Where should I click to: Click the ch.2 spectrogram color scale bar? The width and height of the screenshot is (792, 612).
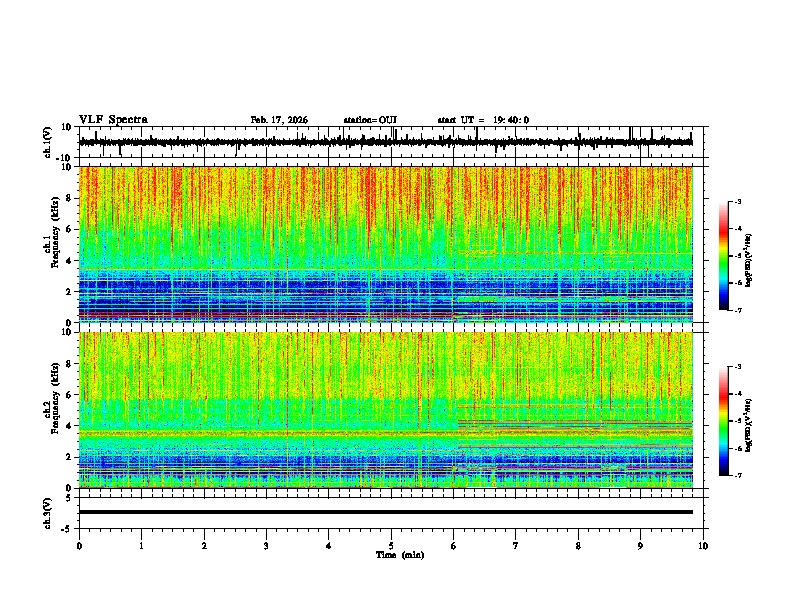coord(723,421)
